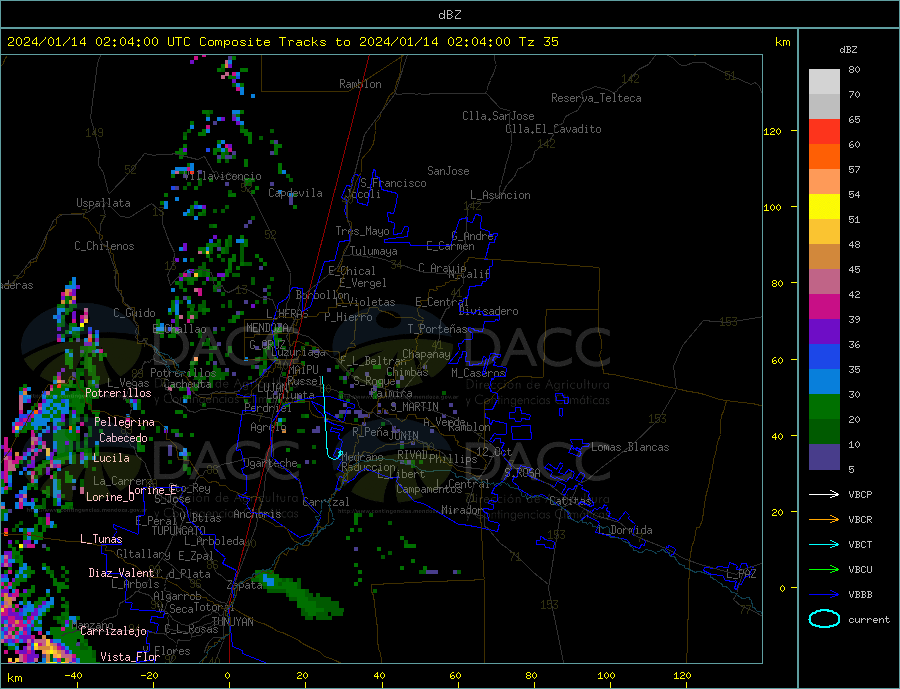Screen dimensions: 900x689
Task: Click the 'current' legend label
Action: (x=869, y=620)
